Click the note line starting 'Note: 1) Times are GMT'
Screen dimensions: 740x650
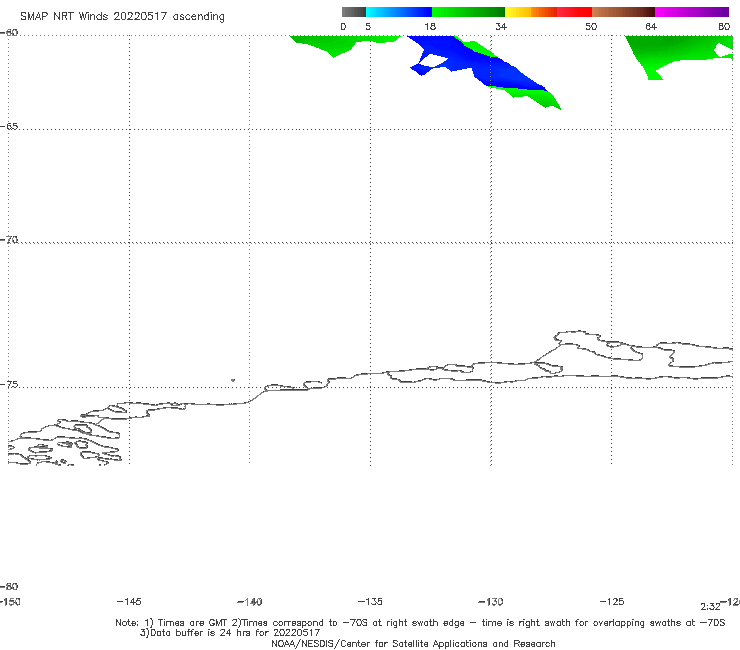tap(420, 623)
